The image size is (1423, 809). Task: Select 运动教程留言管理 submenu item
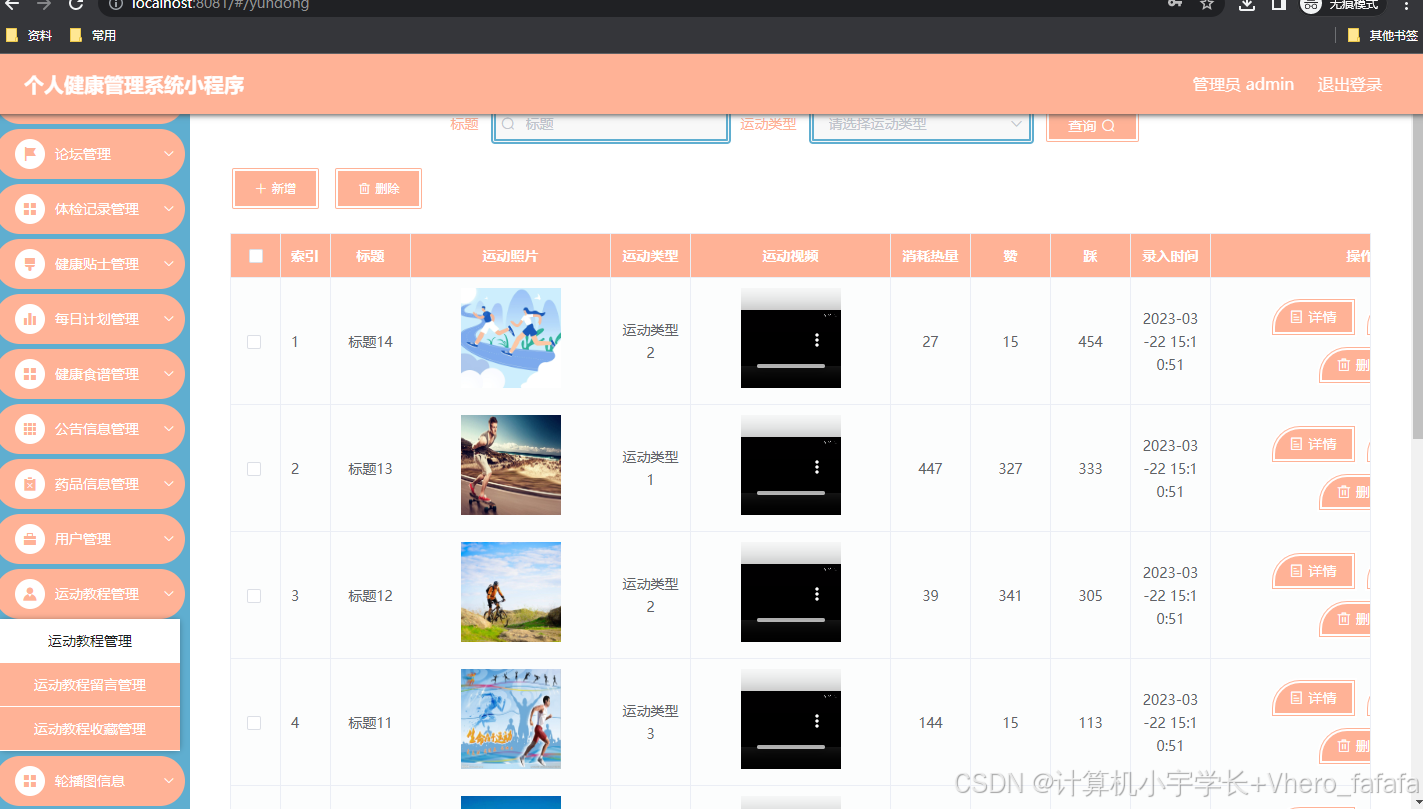tap(90, 685)
